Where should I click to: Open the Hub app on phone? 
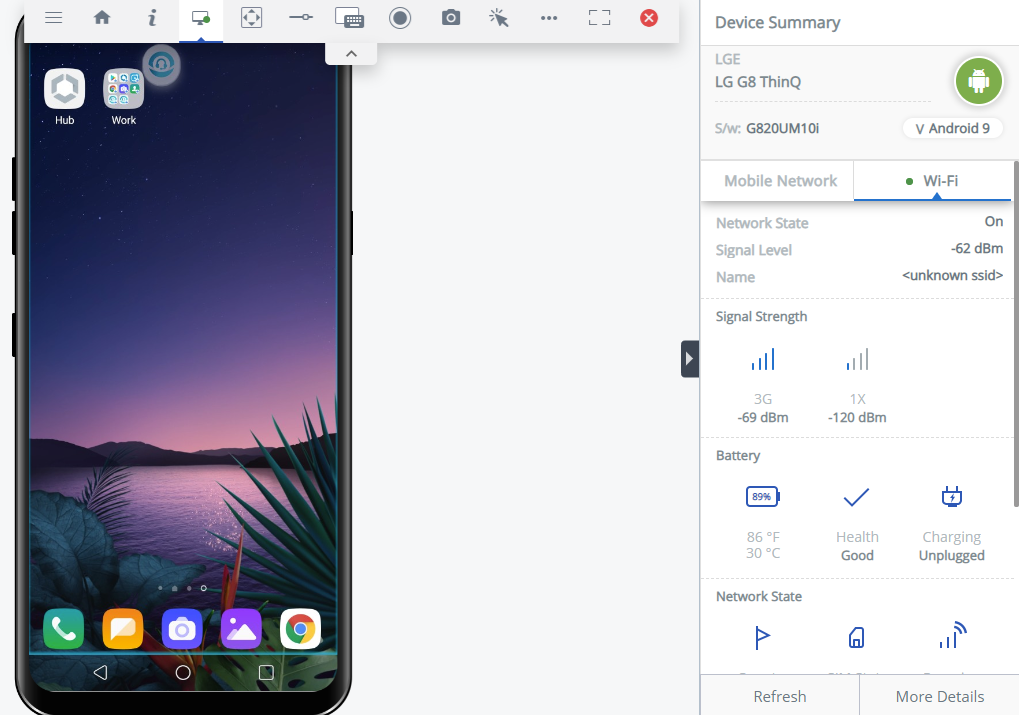click(x=64, y=90)
